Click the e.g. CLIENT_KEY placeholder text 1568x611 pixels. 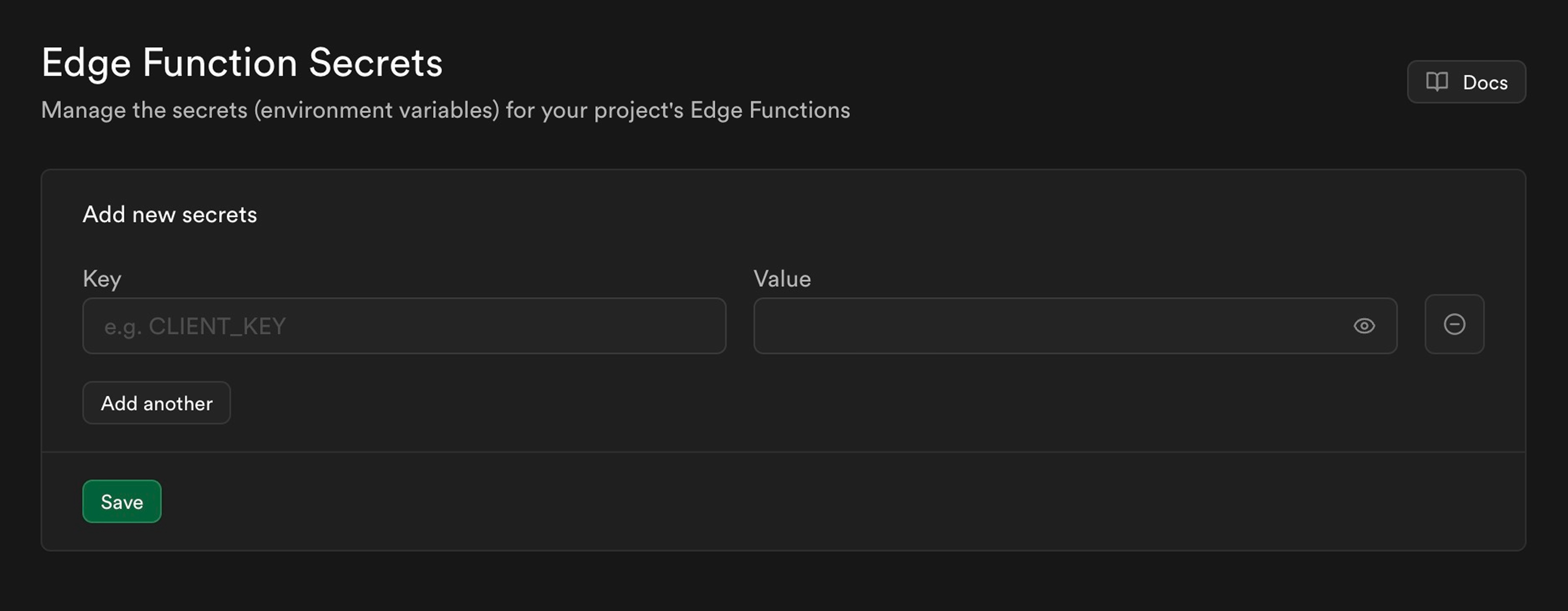click(x=195, y=327)
